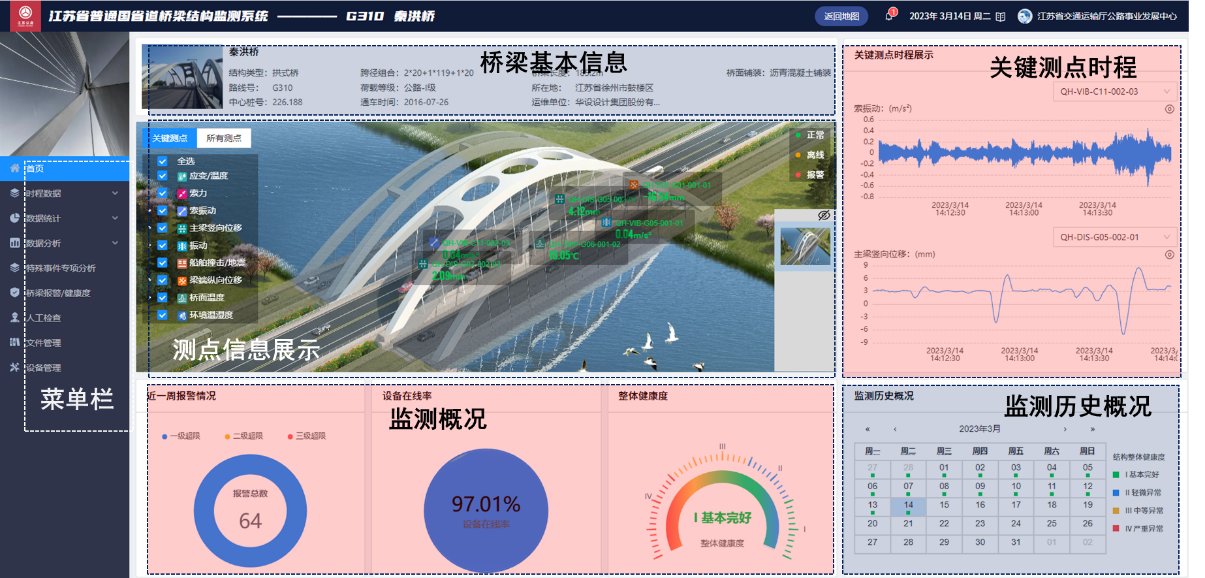Screen dimensions: 1205x578
Task: Select calendar date 15
Action: pyautogui.click(x=944, y=506)
